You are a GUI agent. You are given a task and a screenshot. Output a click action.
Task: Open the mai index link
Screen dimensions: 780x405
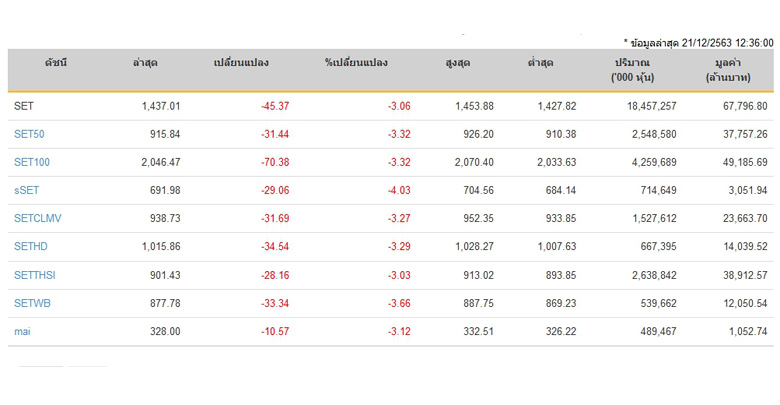[x=22, y=331]
